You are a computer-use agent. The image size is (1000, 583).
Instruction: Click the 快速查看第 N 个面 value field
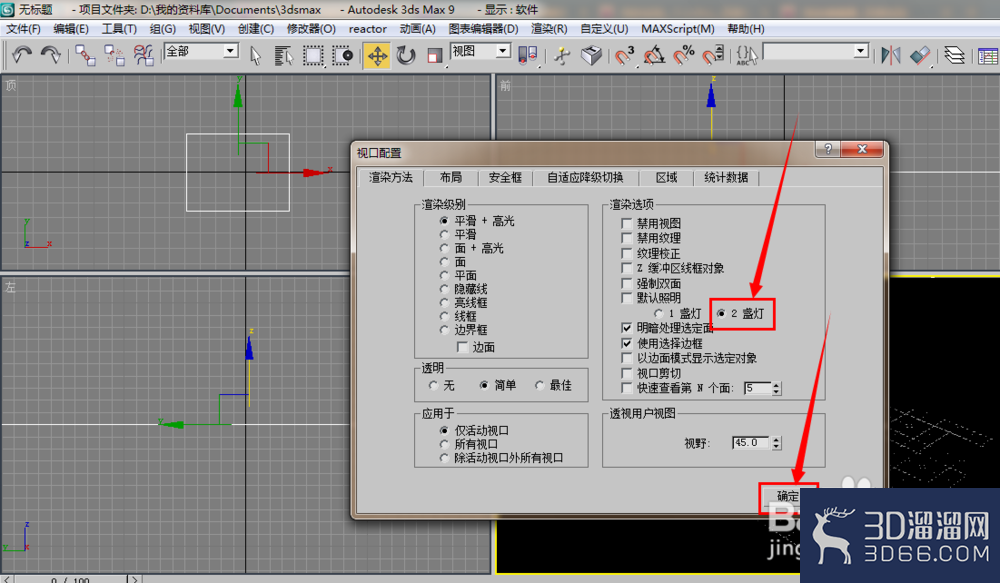758,388
